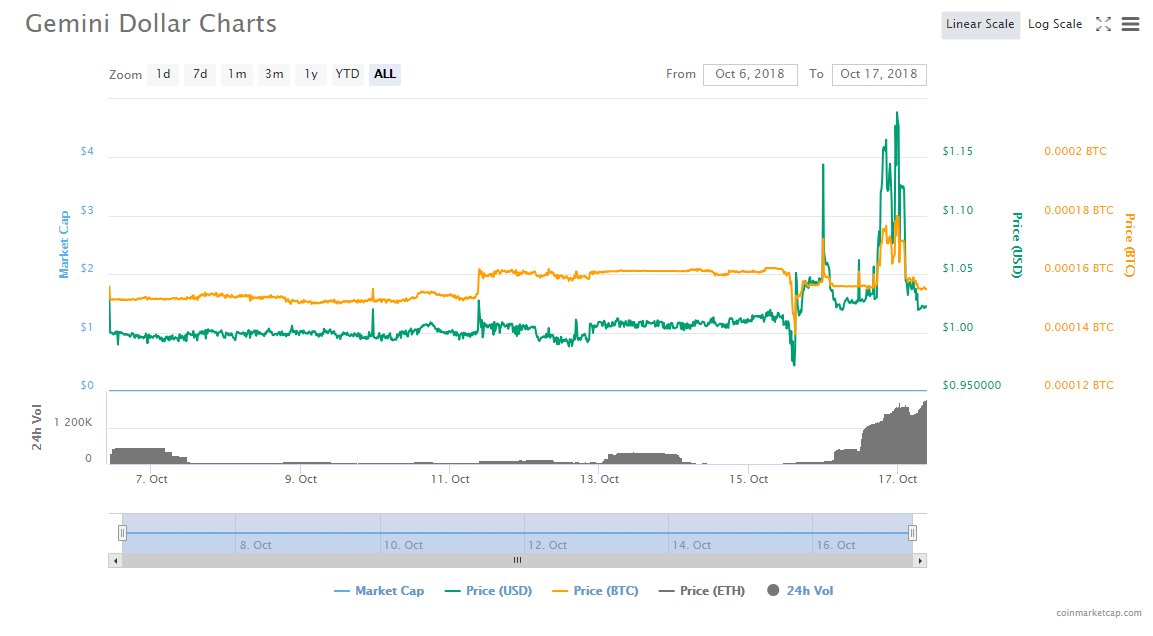Screen dimensions: 1153x636
Task: Click the $4 market cap axis label
Action: point(87,151)
